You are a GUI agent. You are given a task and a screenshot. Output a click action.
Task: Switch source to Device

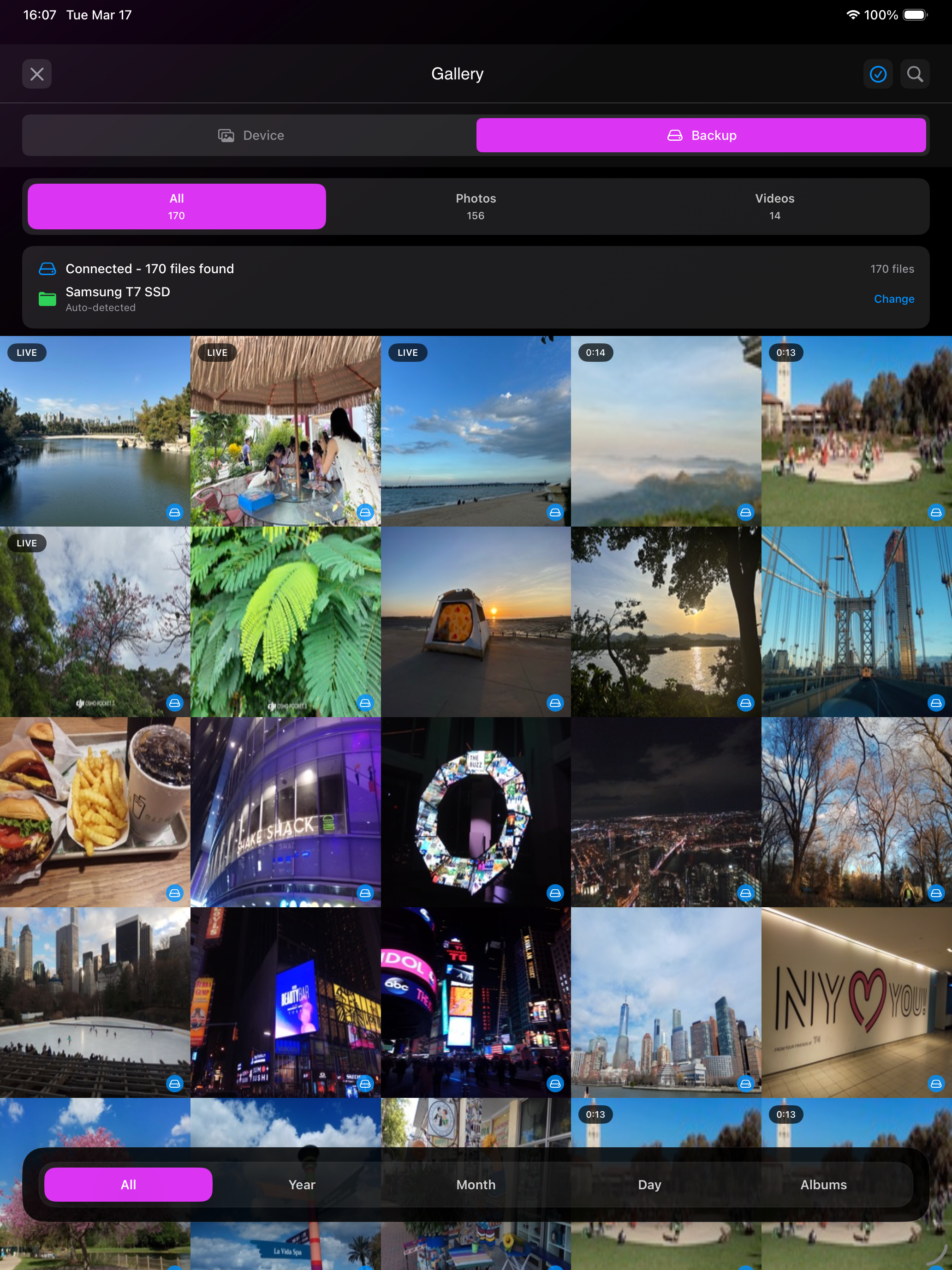point(251,136)
